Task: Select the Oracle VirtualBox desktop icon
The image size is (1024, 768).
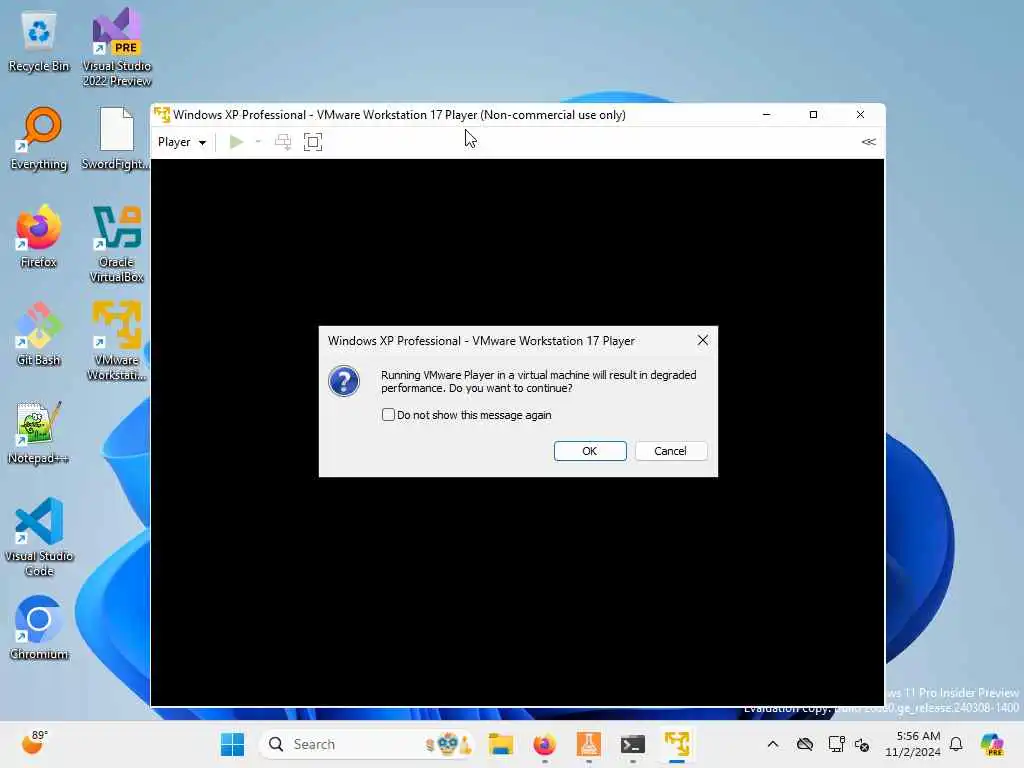Action: [117, 243]
